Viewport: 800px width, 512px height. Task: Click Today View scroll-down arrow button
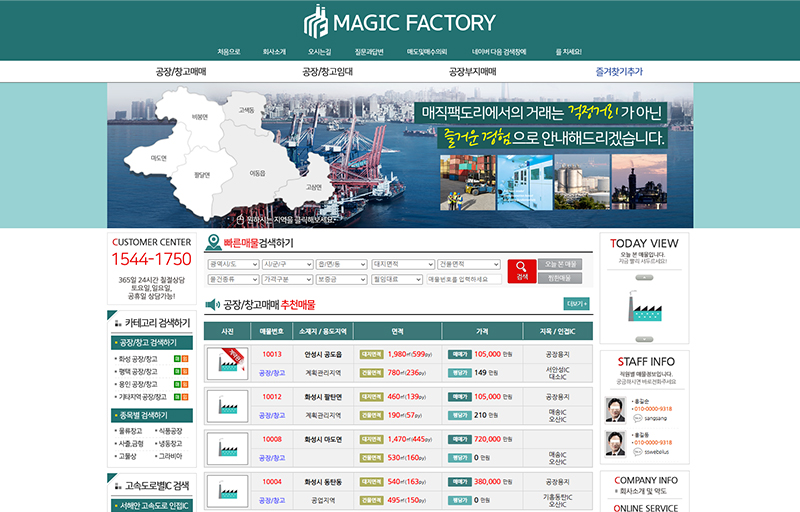click(x=644, y=339)
